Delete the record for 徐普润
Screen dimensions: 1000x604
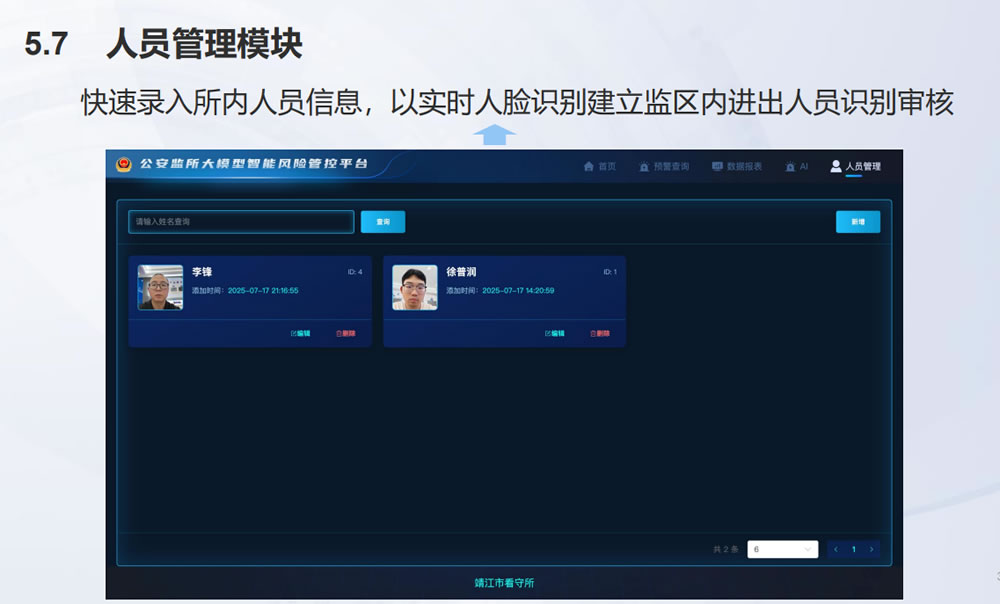click(x=600, y=333)
